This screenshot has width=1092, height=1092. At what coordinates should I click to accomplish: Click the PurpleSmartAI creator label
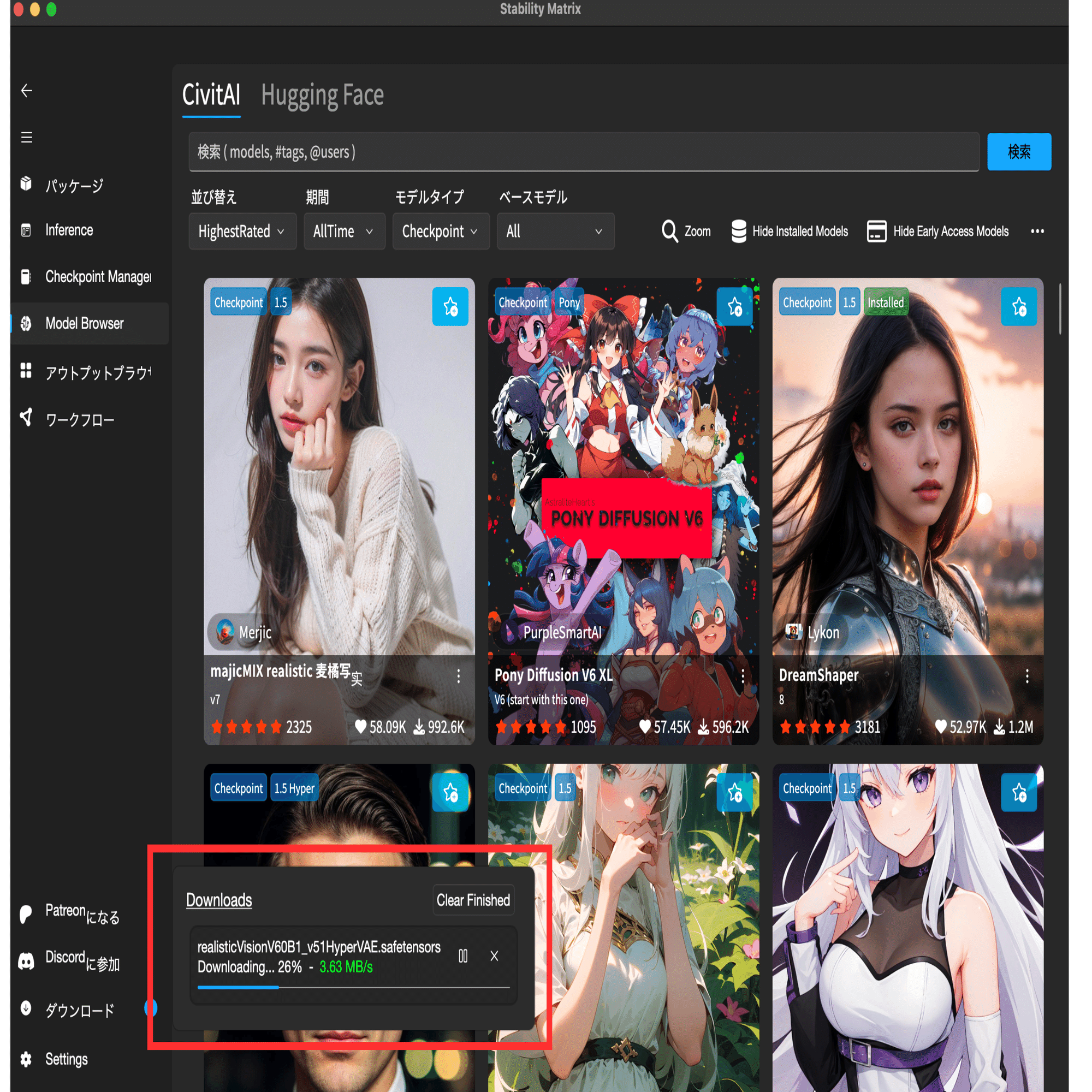562,632
